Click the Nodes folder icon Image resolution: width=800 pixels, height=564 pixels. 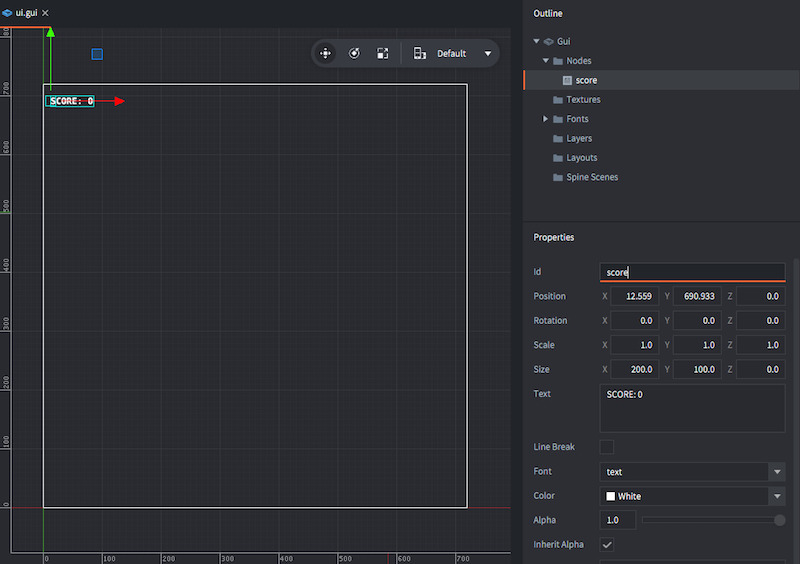click(558, 61)
